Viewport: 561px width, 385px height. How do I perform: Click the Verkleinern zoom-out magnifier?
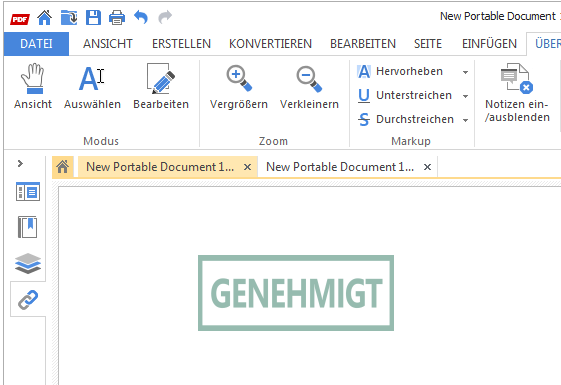309,86
